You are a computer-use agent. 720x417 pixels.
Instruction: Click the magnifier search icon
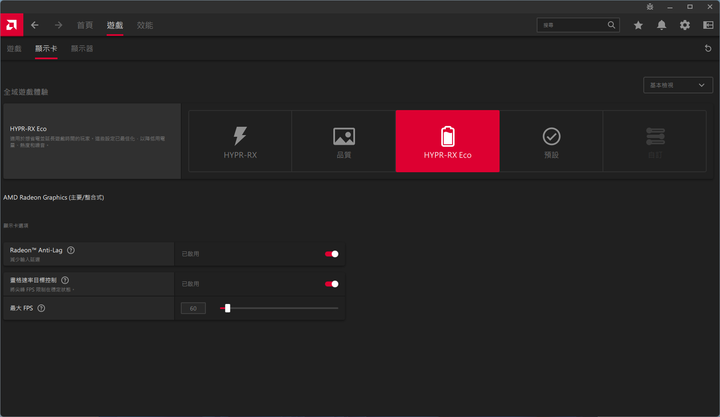pyautogui.click(x=611, y=25)
